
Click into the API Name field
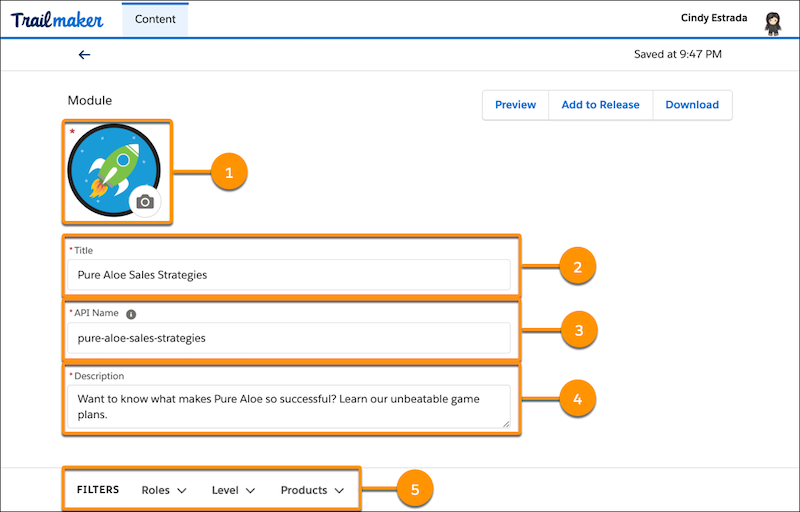pyautogui.click(x=289, y=338)
